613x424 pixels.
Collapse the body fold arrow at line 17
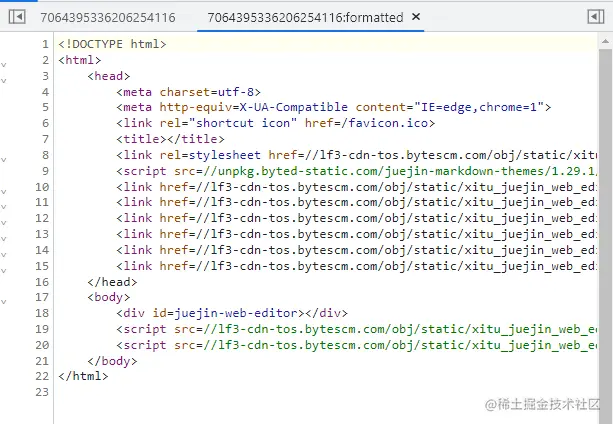4,302
